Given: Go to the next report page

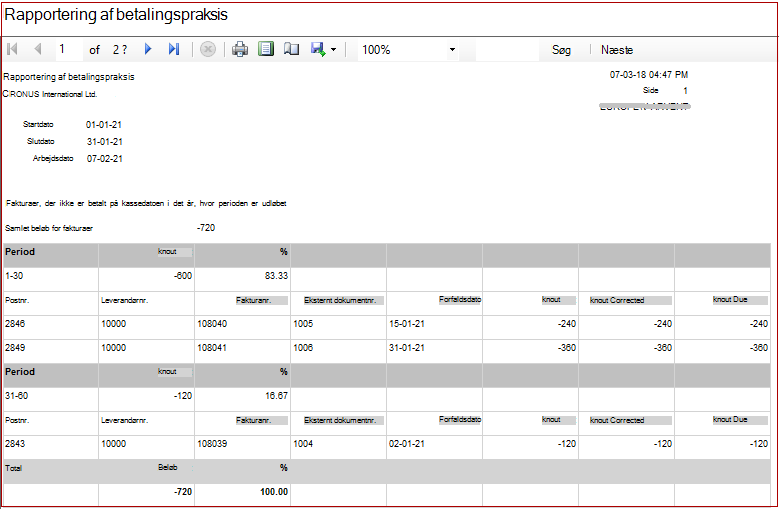Looking at the screenshot, I should (x=148, y=49).
